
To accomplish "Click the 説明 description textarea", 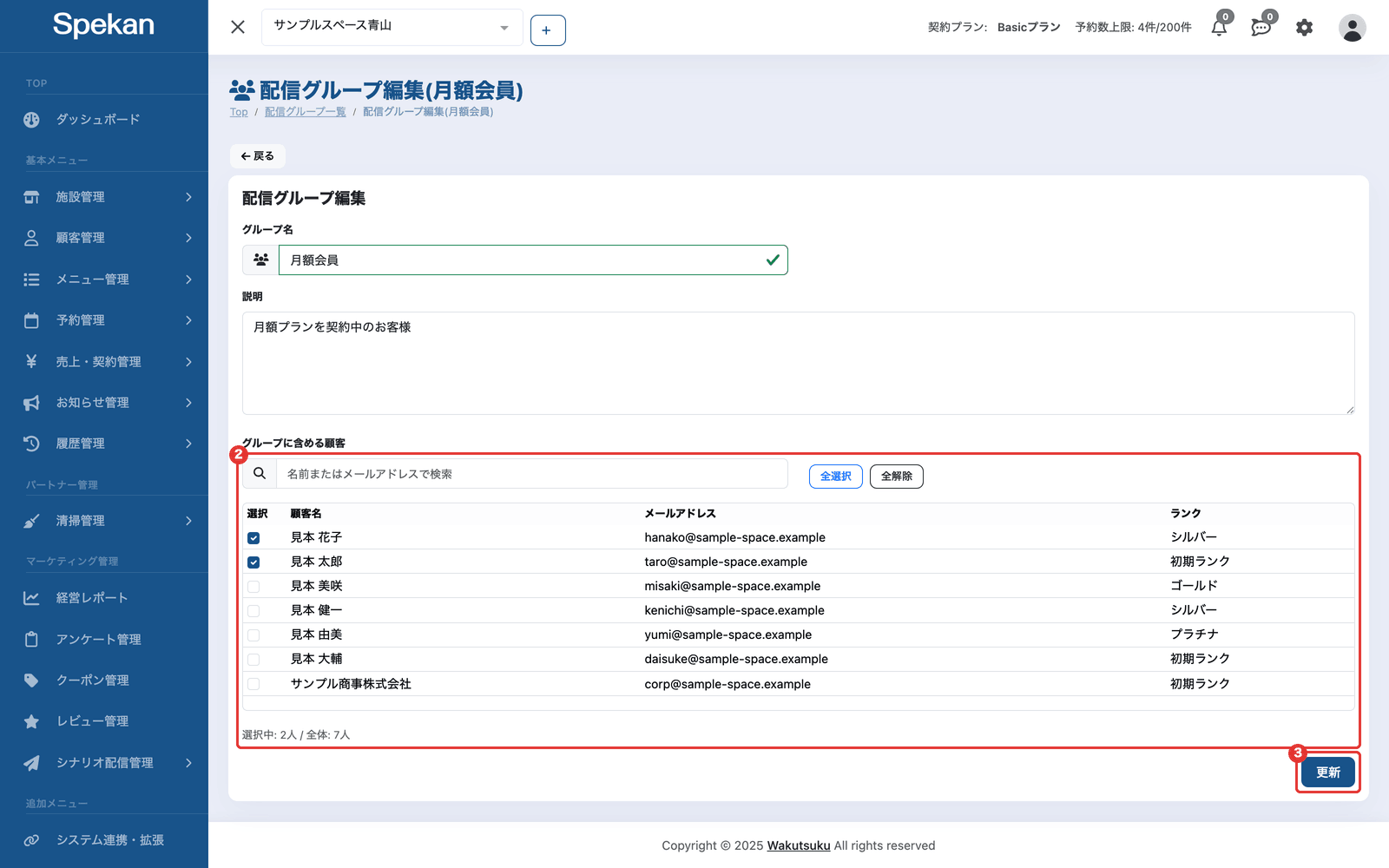I will [799, 363].
